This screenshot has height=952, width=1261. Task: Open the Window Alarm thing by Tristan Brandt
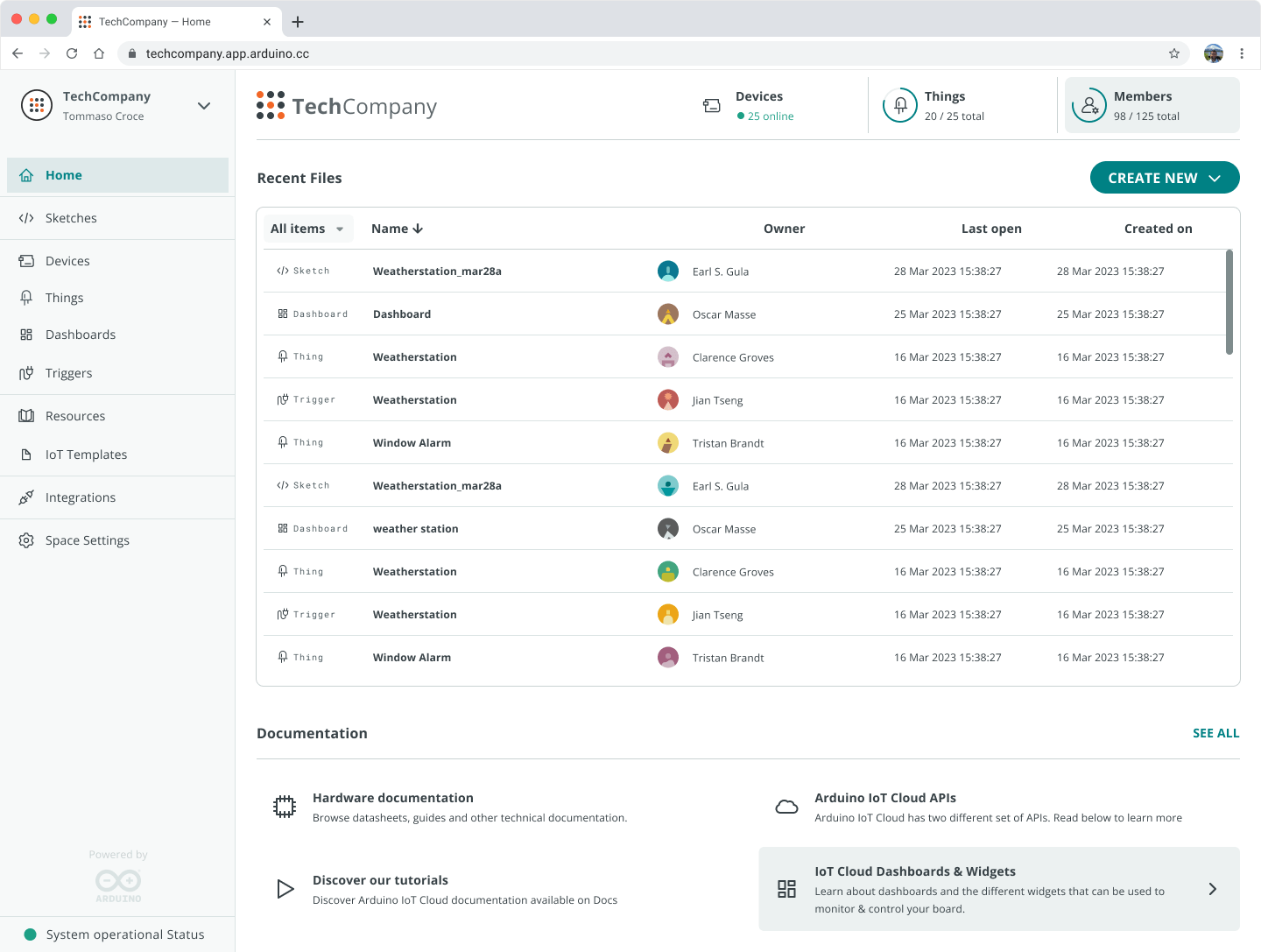[412, 443]
